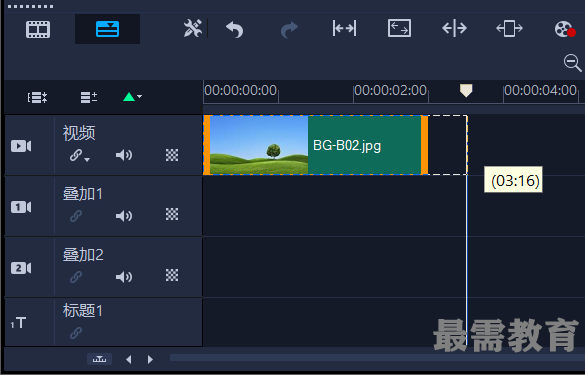Click ruler at 00:00:02:00

coord(390,91)
